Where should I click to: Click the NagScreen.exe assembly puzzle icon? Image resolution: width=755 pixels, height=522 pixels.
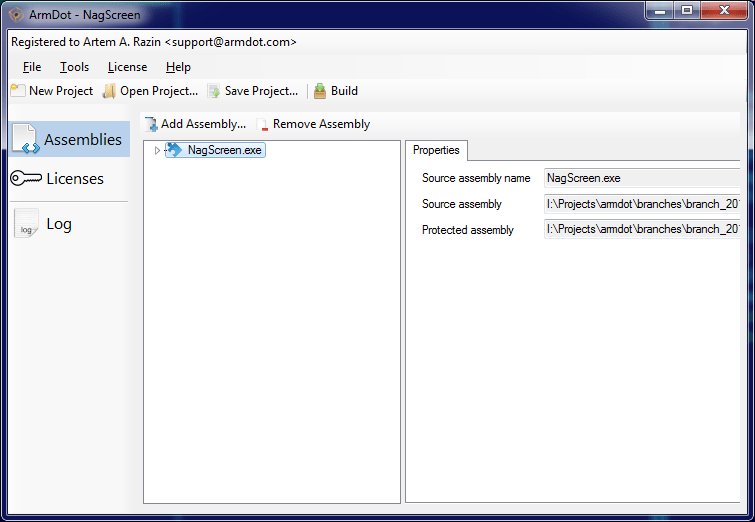click(x=174, y=150)
